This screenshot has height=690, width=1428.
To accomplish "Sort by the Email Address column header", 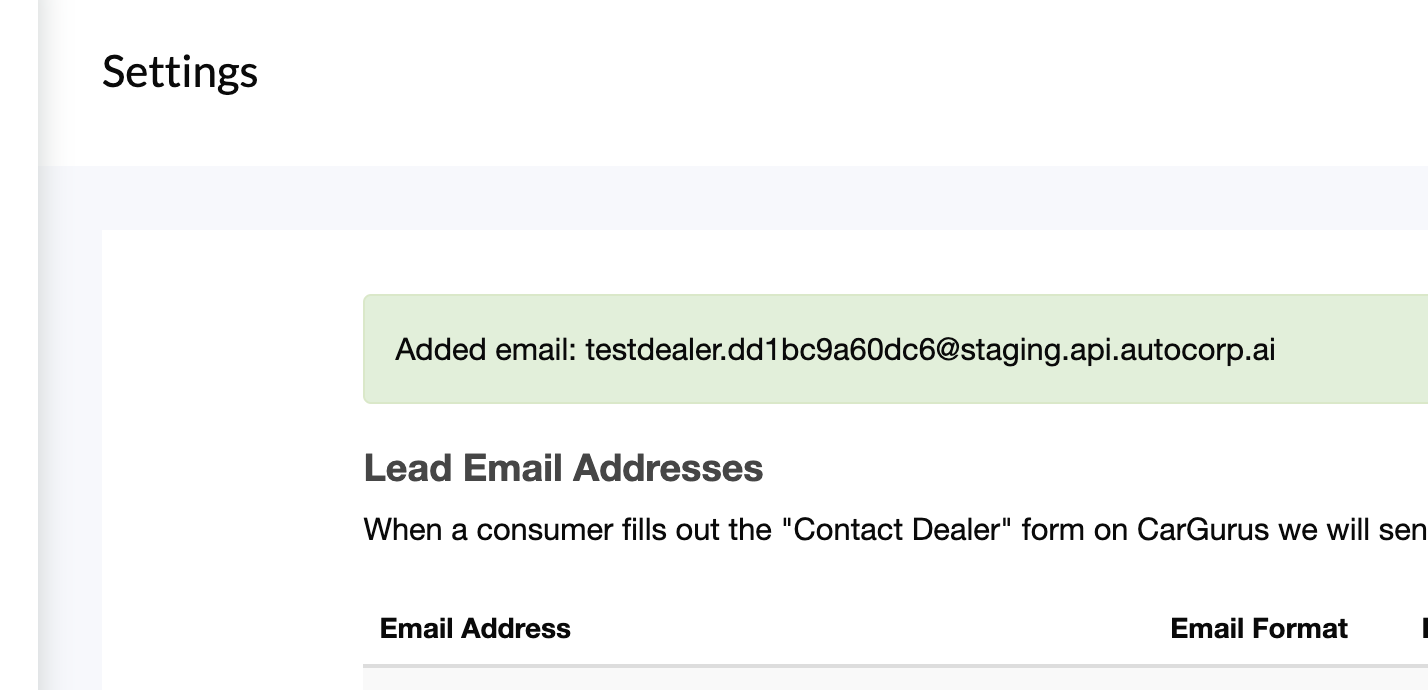I will click(475, 628).
